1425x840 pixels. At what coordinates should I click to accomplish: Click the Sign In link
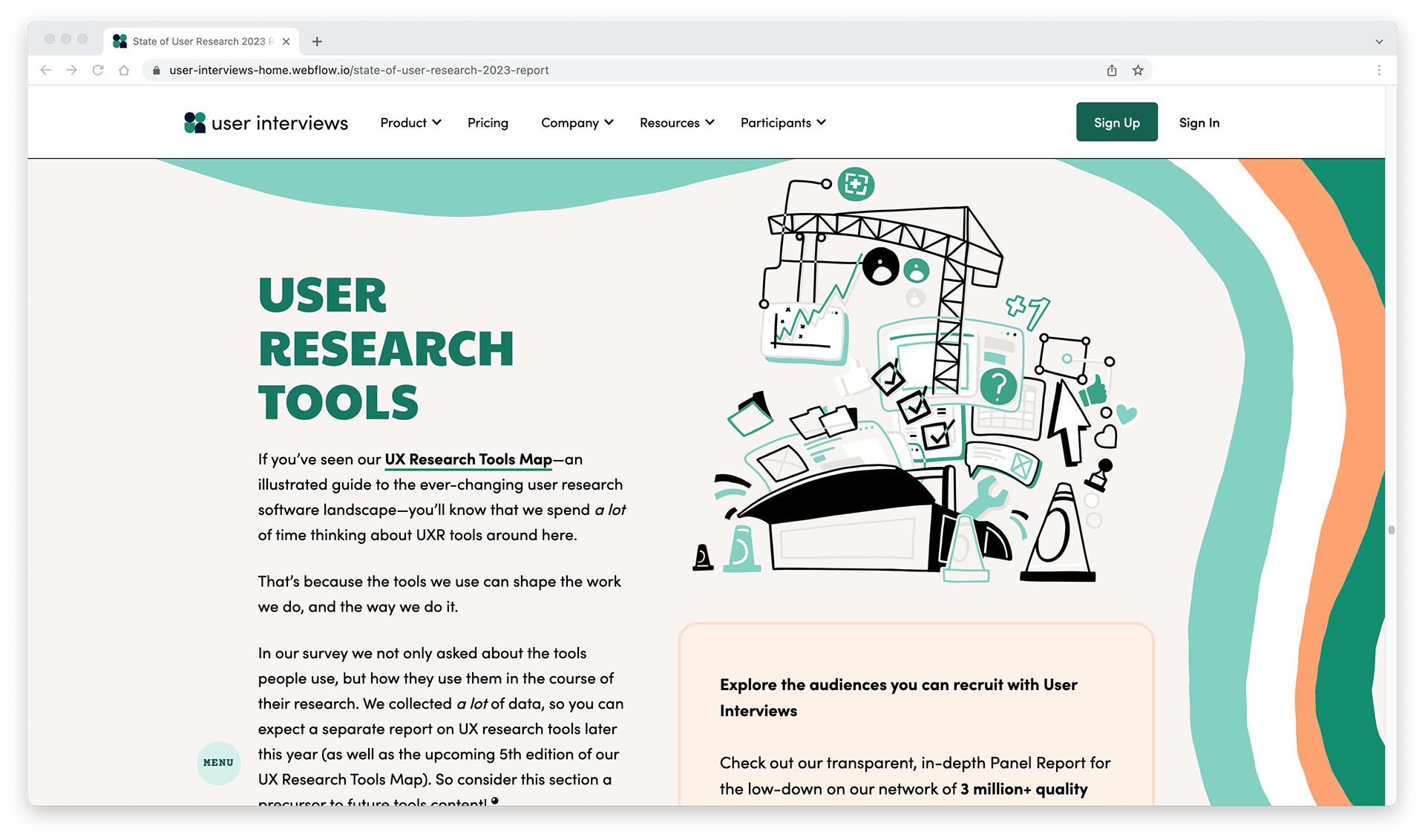pos(1199,122)
